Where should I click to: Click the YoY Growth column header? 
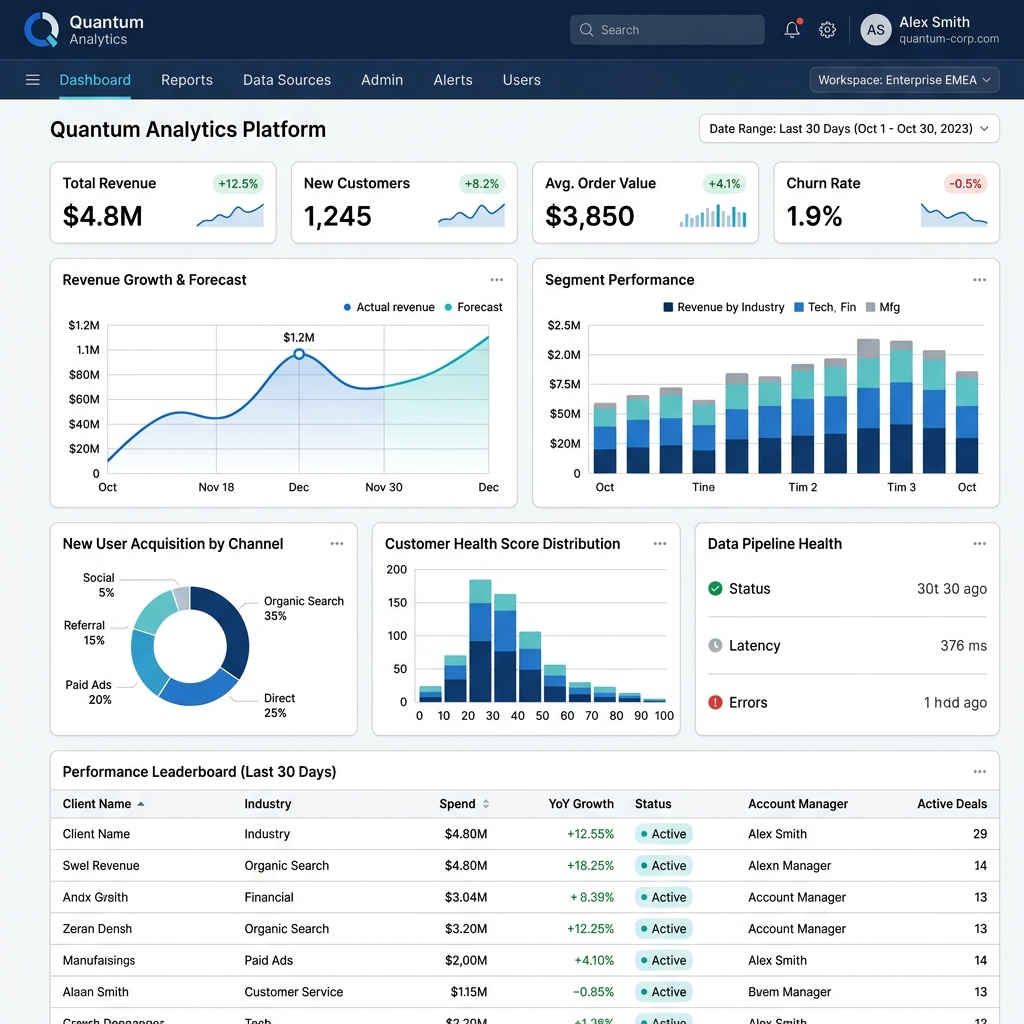coord(581,804)
